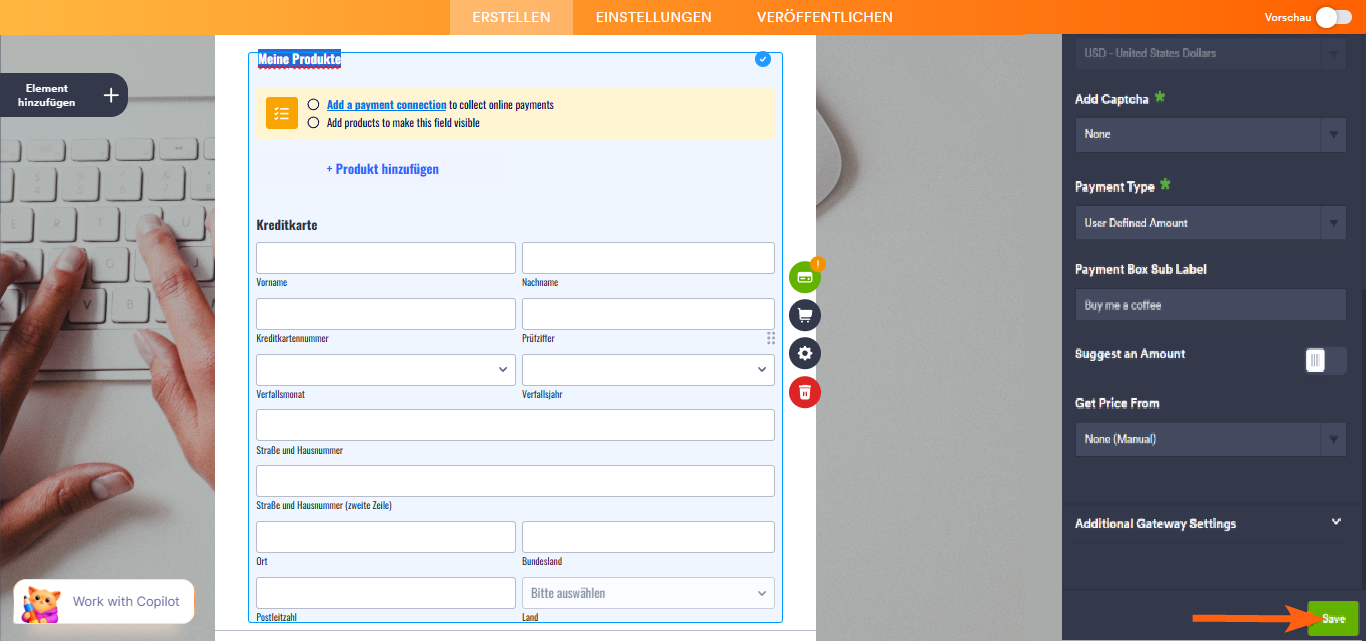The image size is (1366, 641).
Task: Click the Save button
Action: point(1333,618)
